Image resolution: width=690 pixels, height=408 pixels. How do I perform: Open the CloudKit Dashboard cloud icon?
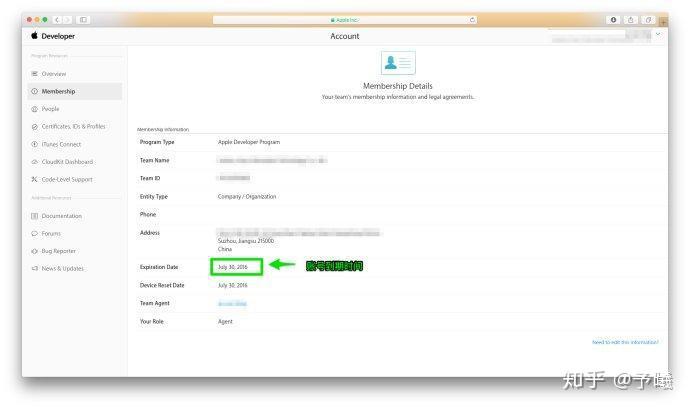coord(35,162)
